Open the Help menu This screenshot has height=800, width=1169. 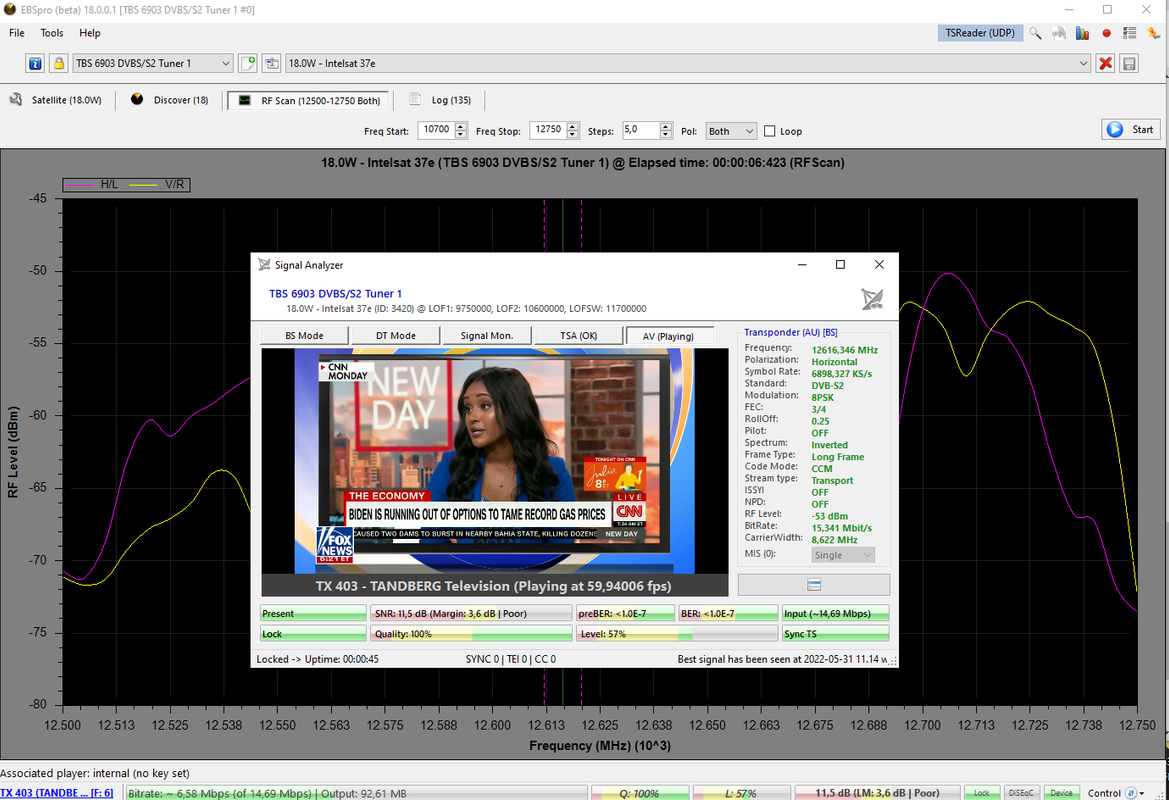[x=89, y=33]
